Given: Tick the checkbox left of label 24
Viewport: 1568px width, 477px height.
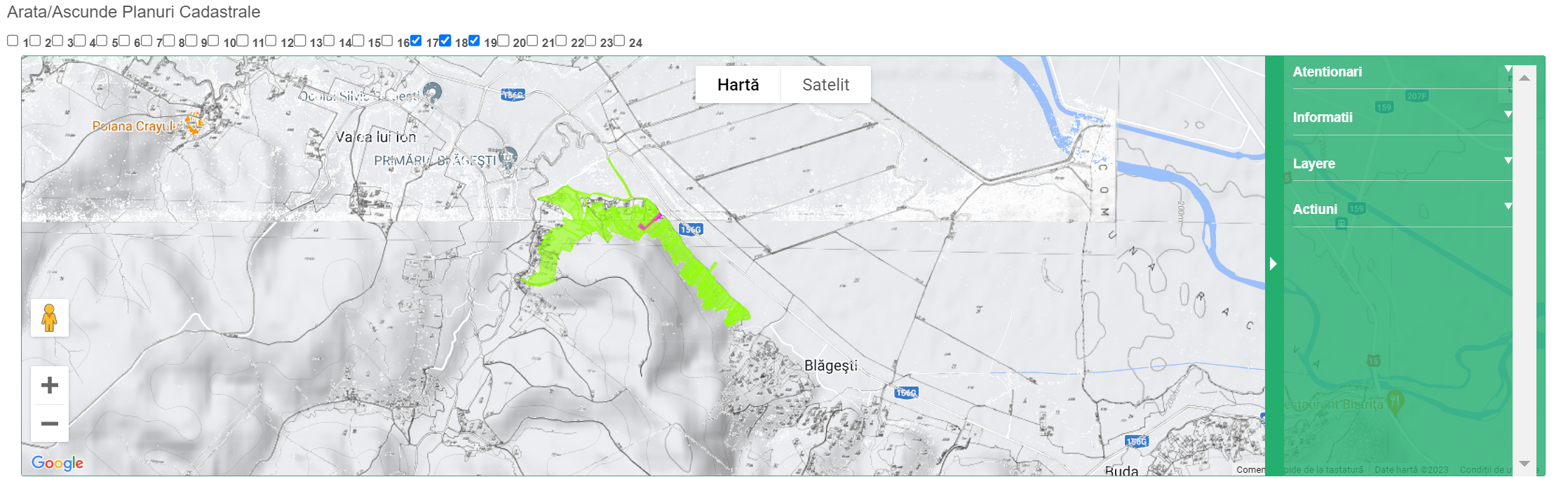Looking at the screenshot, I should click(x=620, y=41).
